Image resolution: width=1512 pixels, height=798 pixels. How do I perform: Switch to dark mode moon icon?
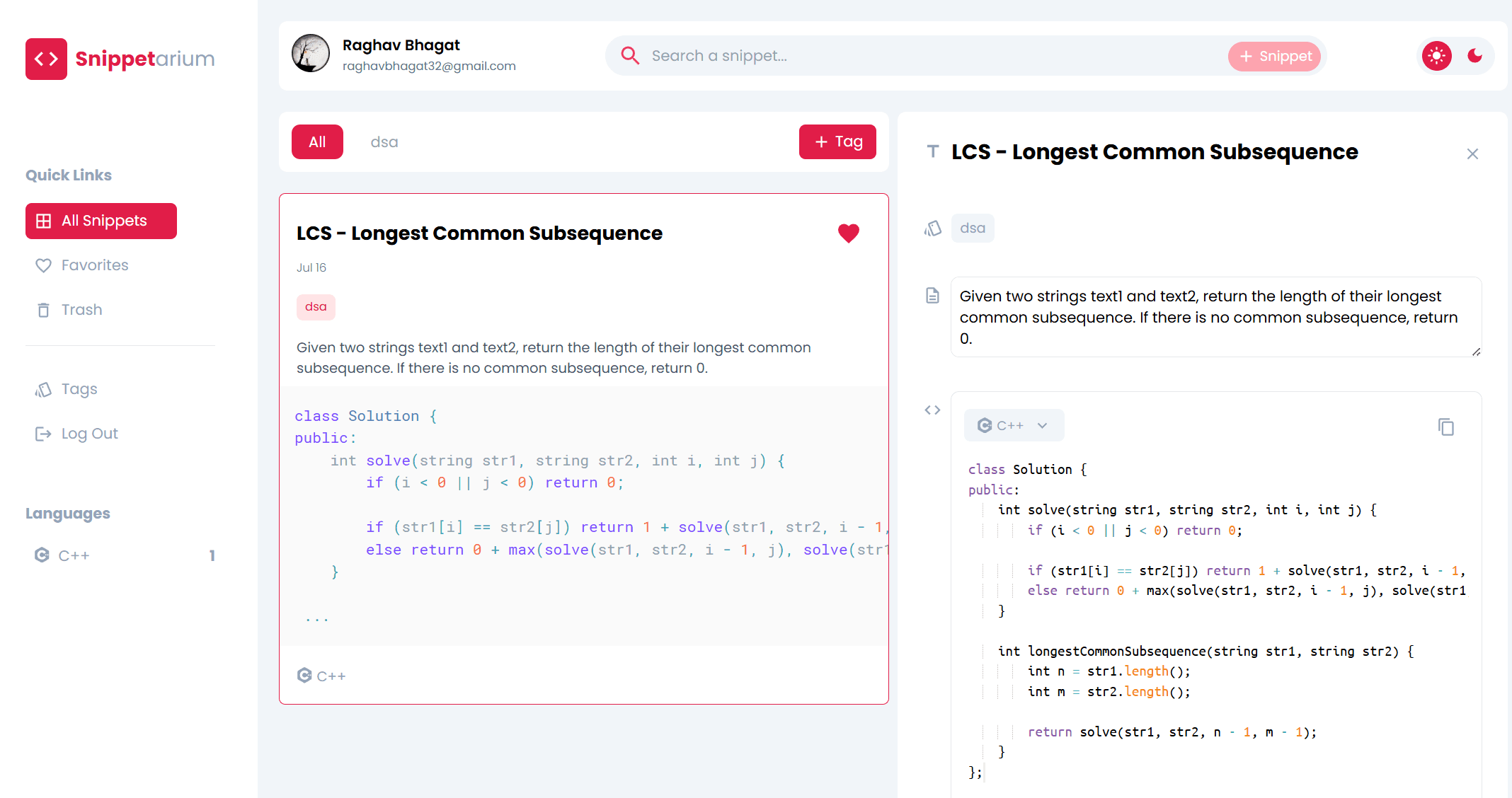1474,56
